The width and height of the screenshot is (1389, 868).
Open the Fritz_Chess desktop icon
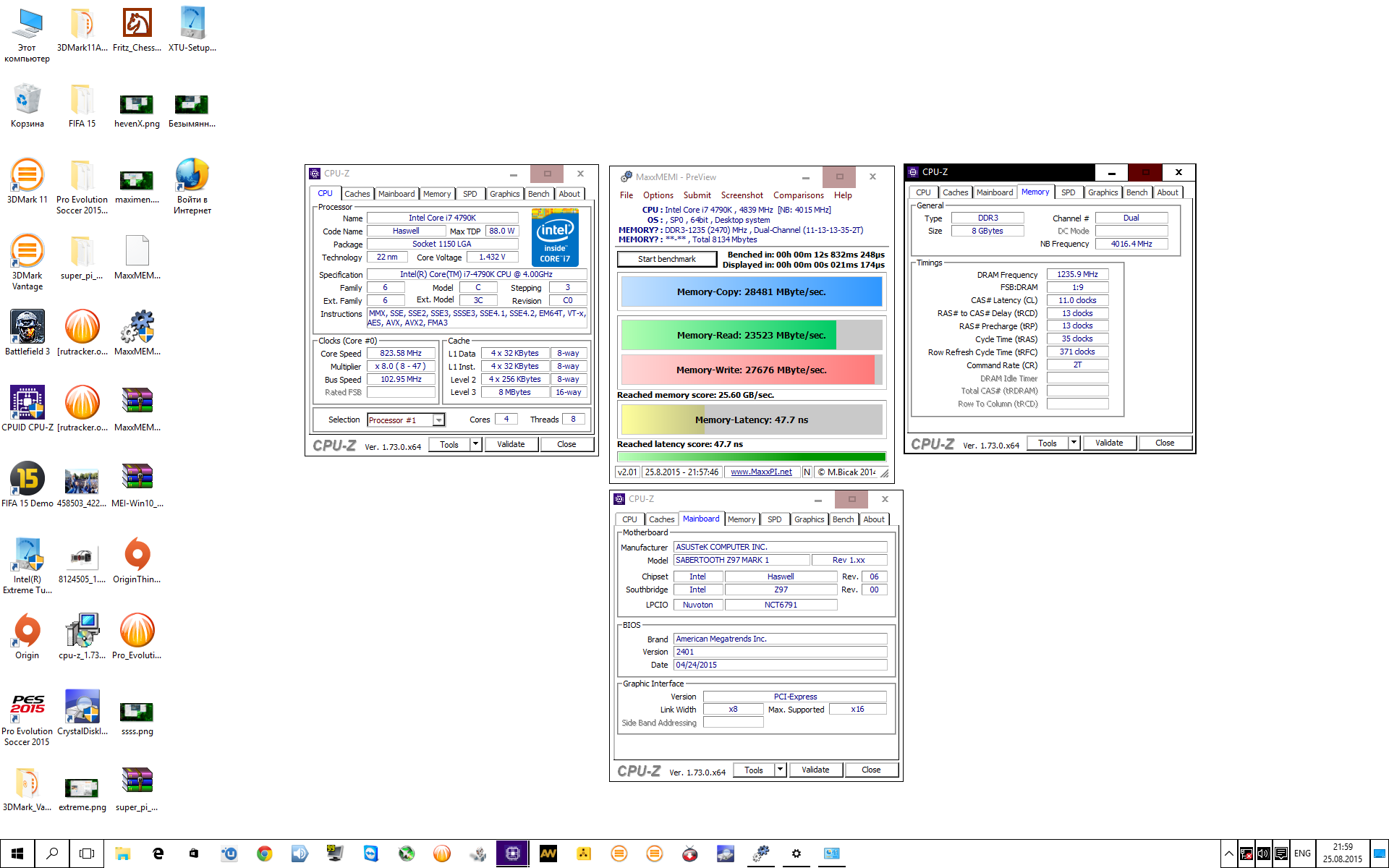click(137, 30)
